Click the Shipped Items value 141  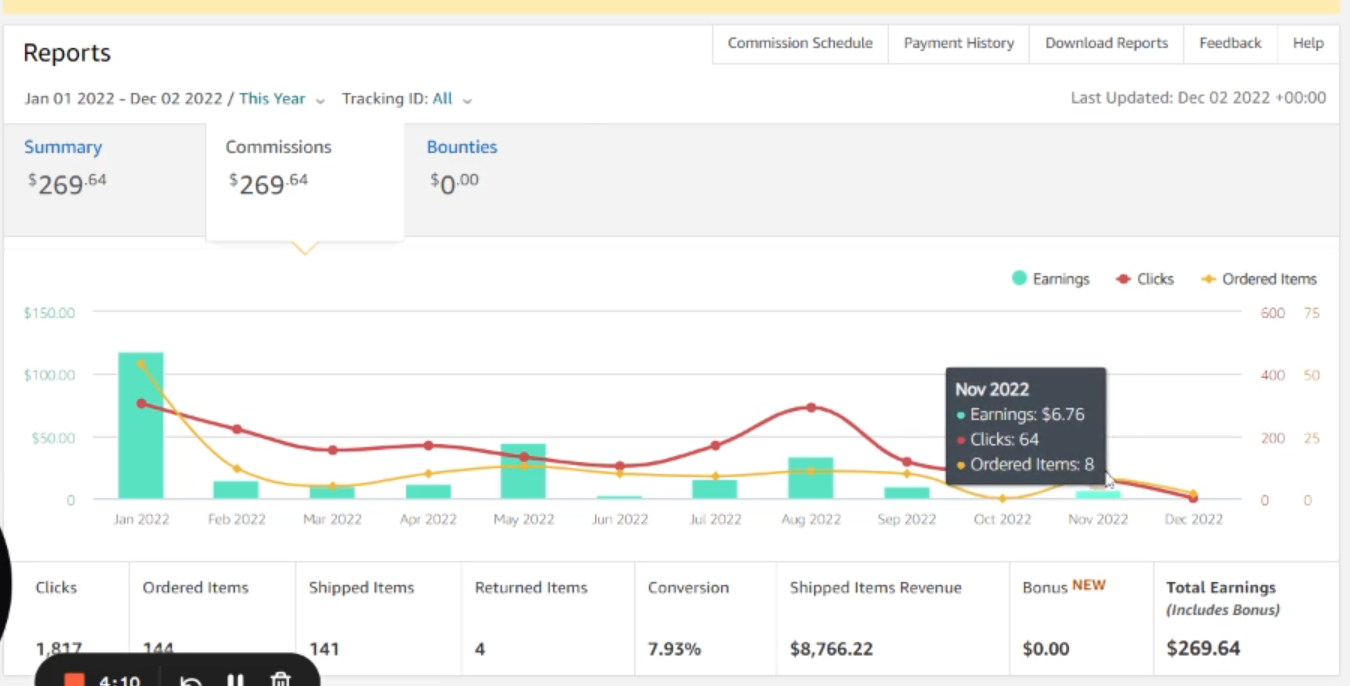pyautogui.click(x=324, y=649)
